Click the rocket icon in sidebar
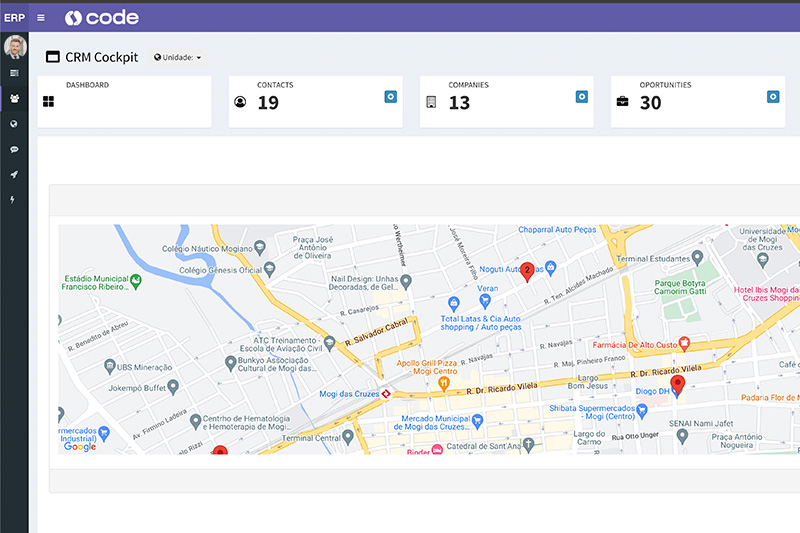 pyautogui.click(x=14, y=174)
